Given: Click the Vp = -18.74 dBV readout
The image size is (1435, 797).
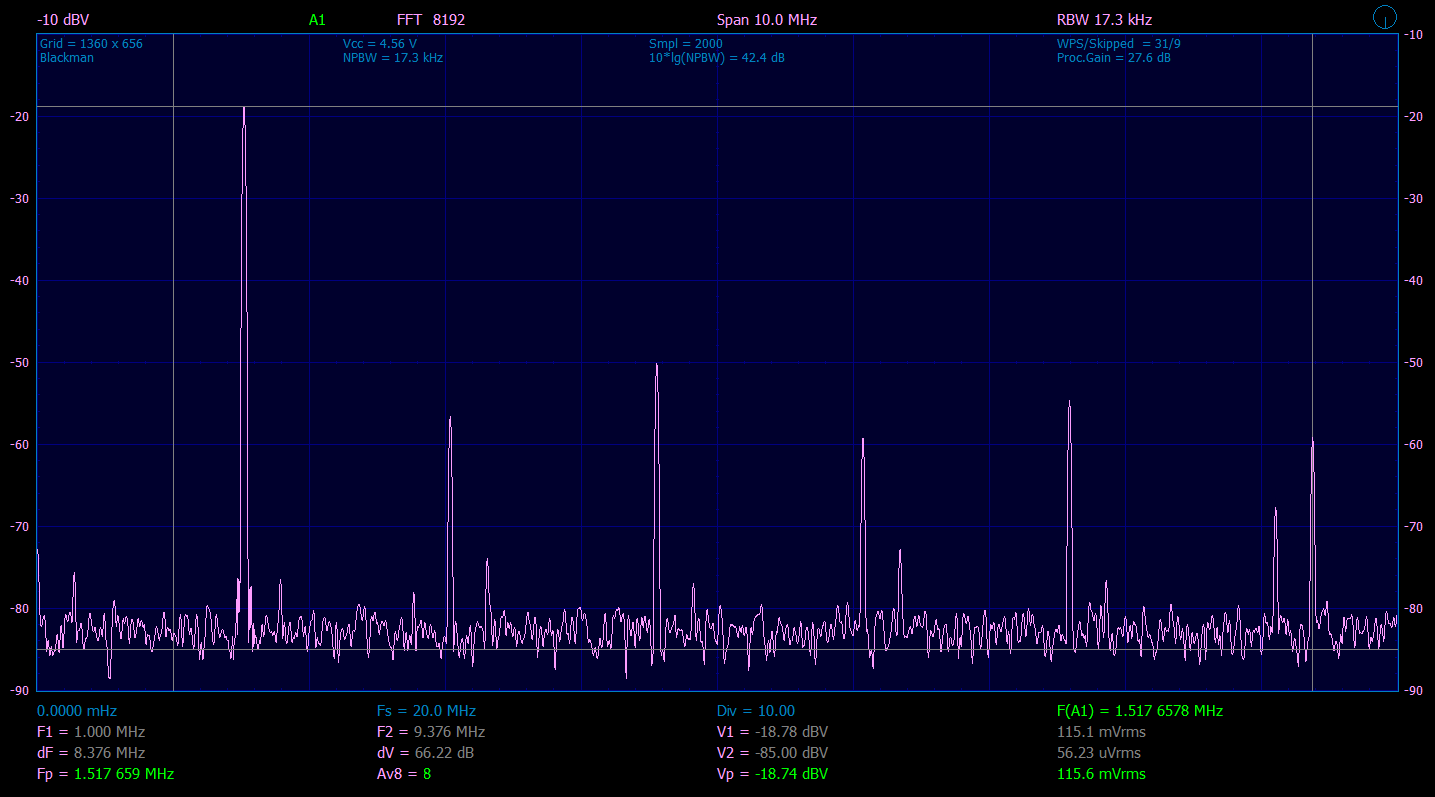Looking at the screenshot, I should [772, 774].
